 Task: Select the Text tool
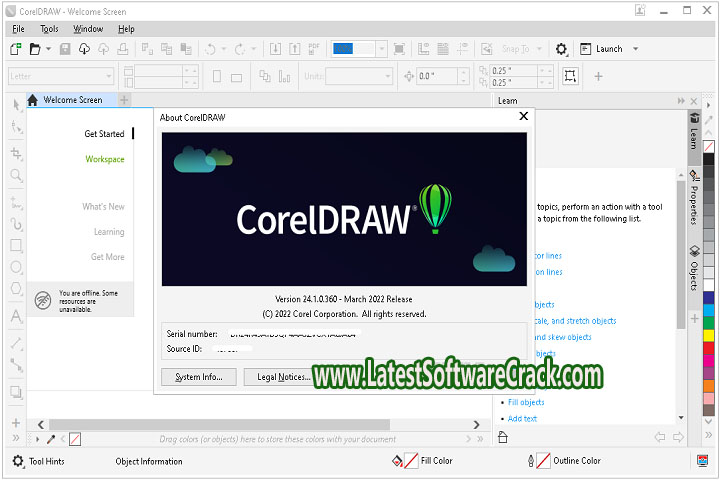click(17, 316)
